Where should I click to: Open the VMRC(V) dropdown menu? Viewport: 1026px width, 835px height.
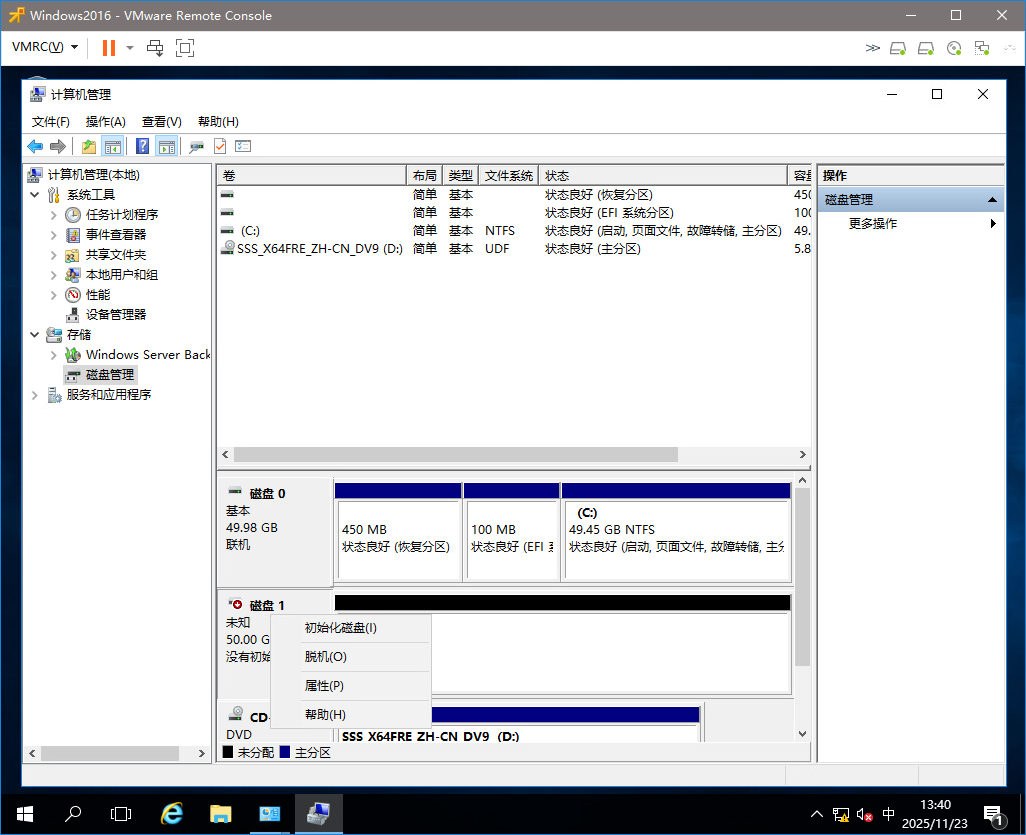[44, 47]
